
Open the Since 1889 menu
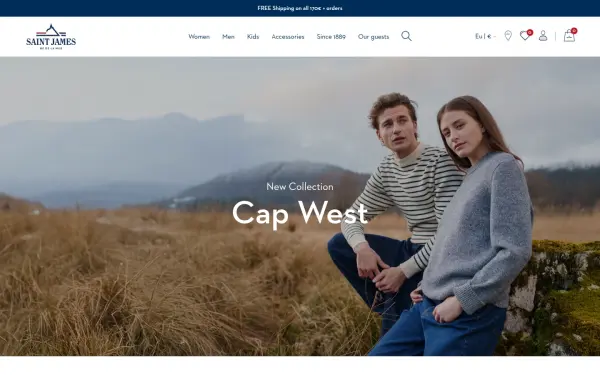point(331,37)
